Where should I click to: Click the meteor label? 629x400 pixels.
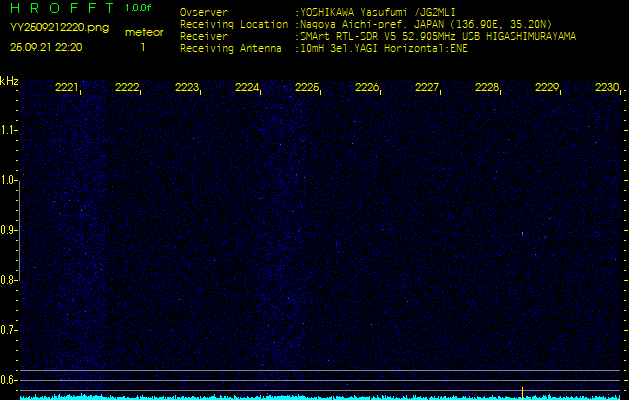click(144, 33)
